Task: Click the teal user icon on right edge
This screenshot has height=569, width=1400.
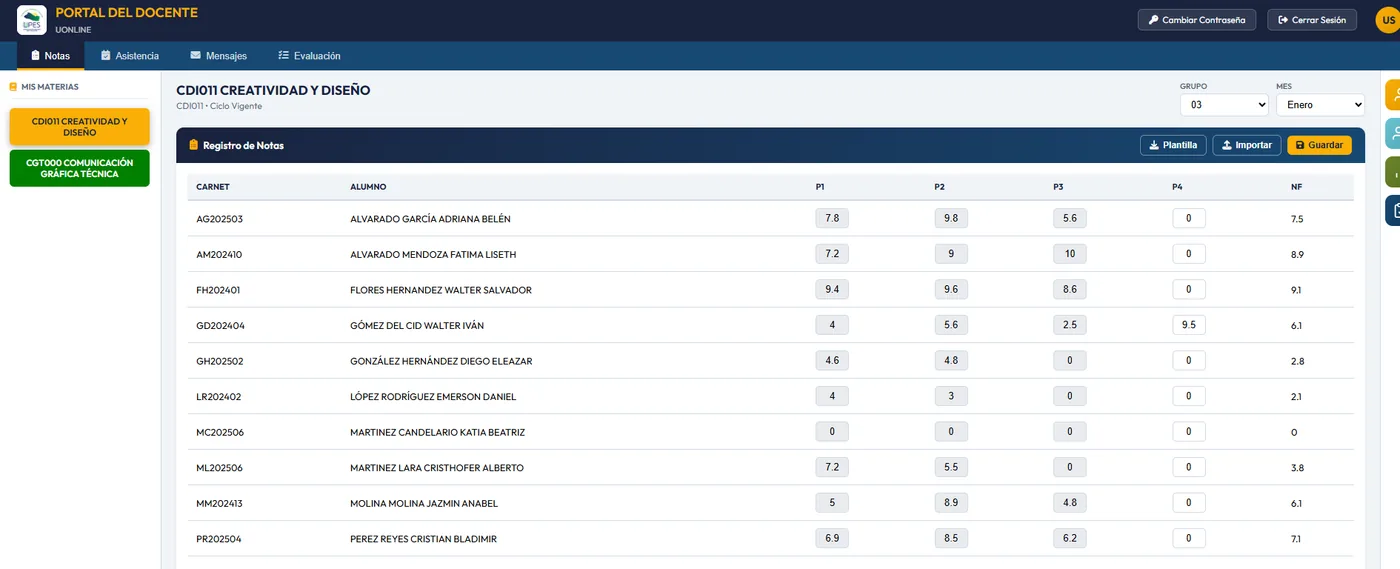Action: coord(1392,134)
